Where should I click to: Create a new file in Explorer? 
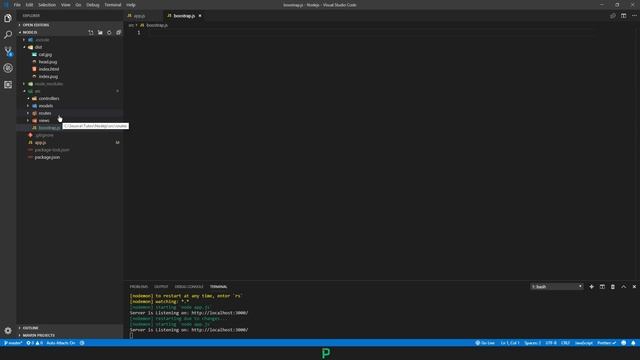[91, 32]
